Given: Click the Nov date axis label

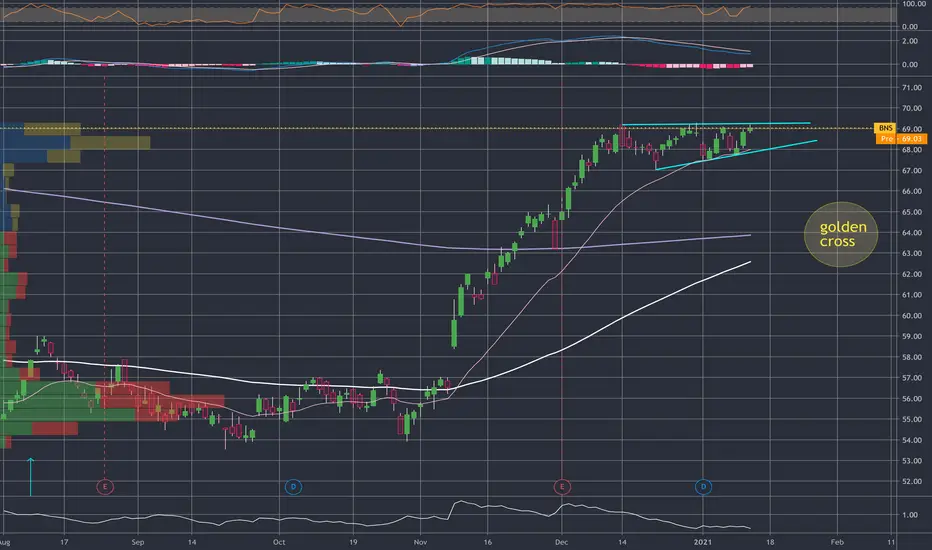Looking at the screenshot, I should [420, 542].
